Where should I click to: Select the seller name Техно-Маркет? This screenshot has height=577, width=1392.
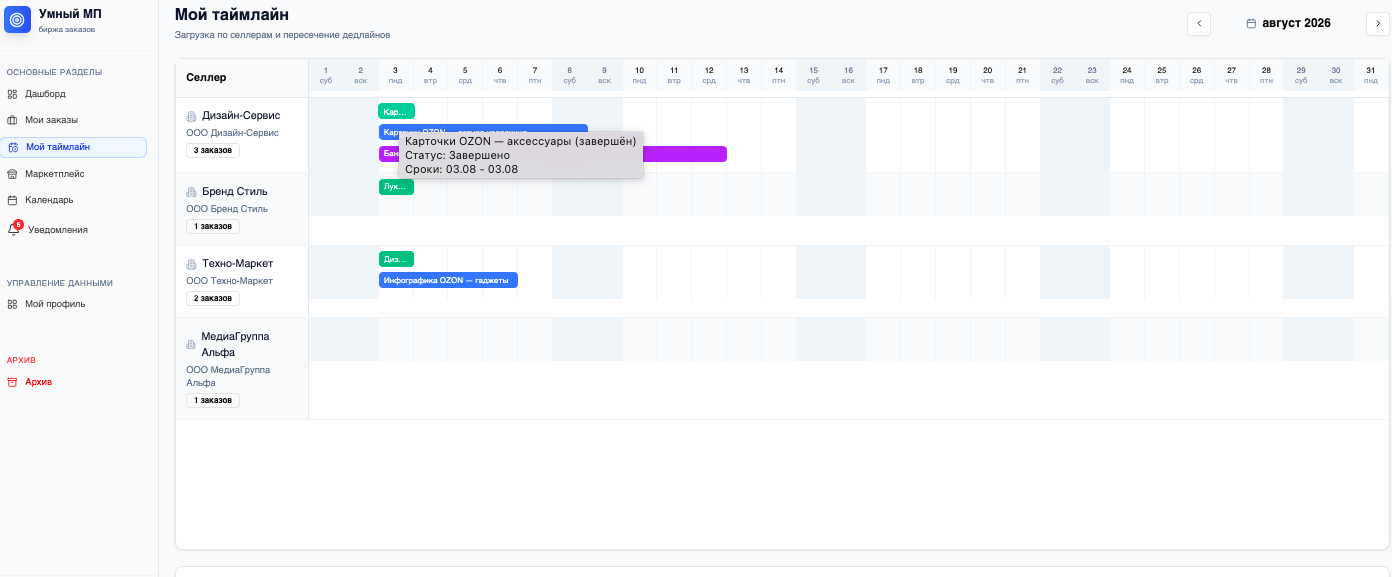pos(238,264)
